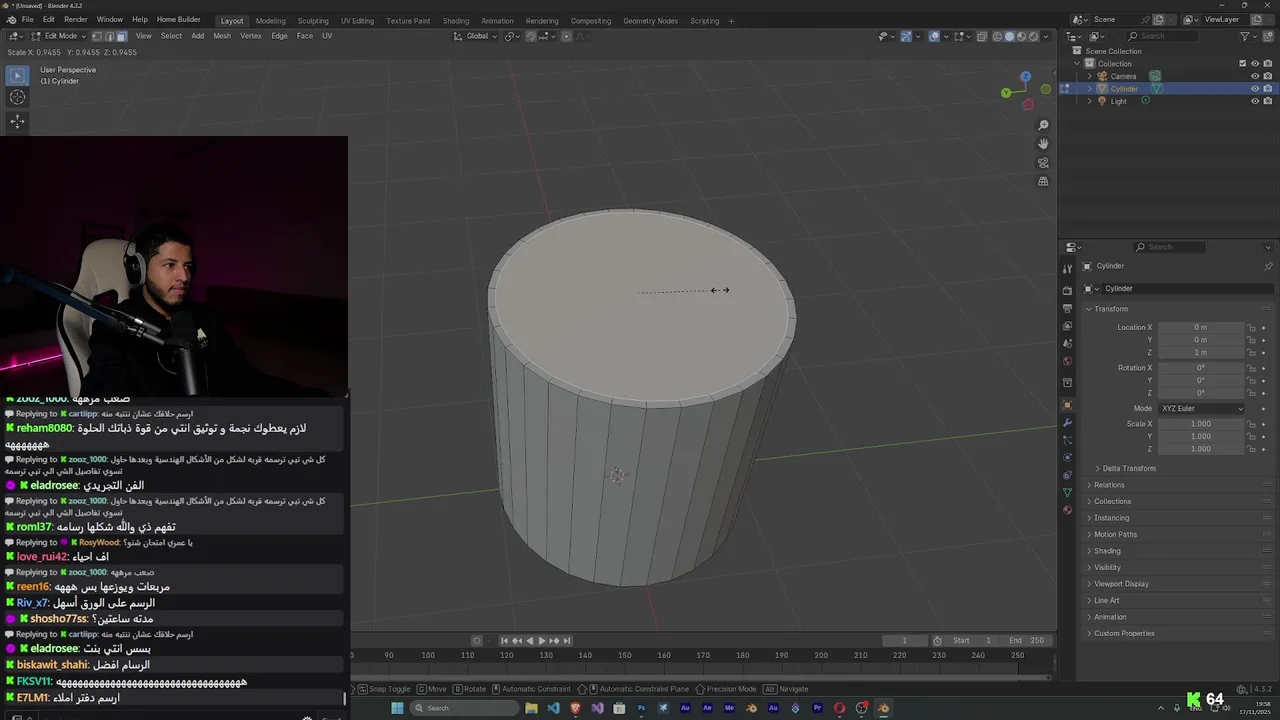The height and width of the screenshot is (720, 1280).
Task: Open the outliner filter funnel
Action: (x=1246, y=36)
